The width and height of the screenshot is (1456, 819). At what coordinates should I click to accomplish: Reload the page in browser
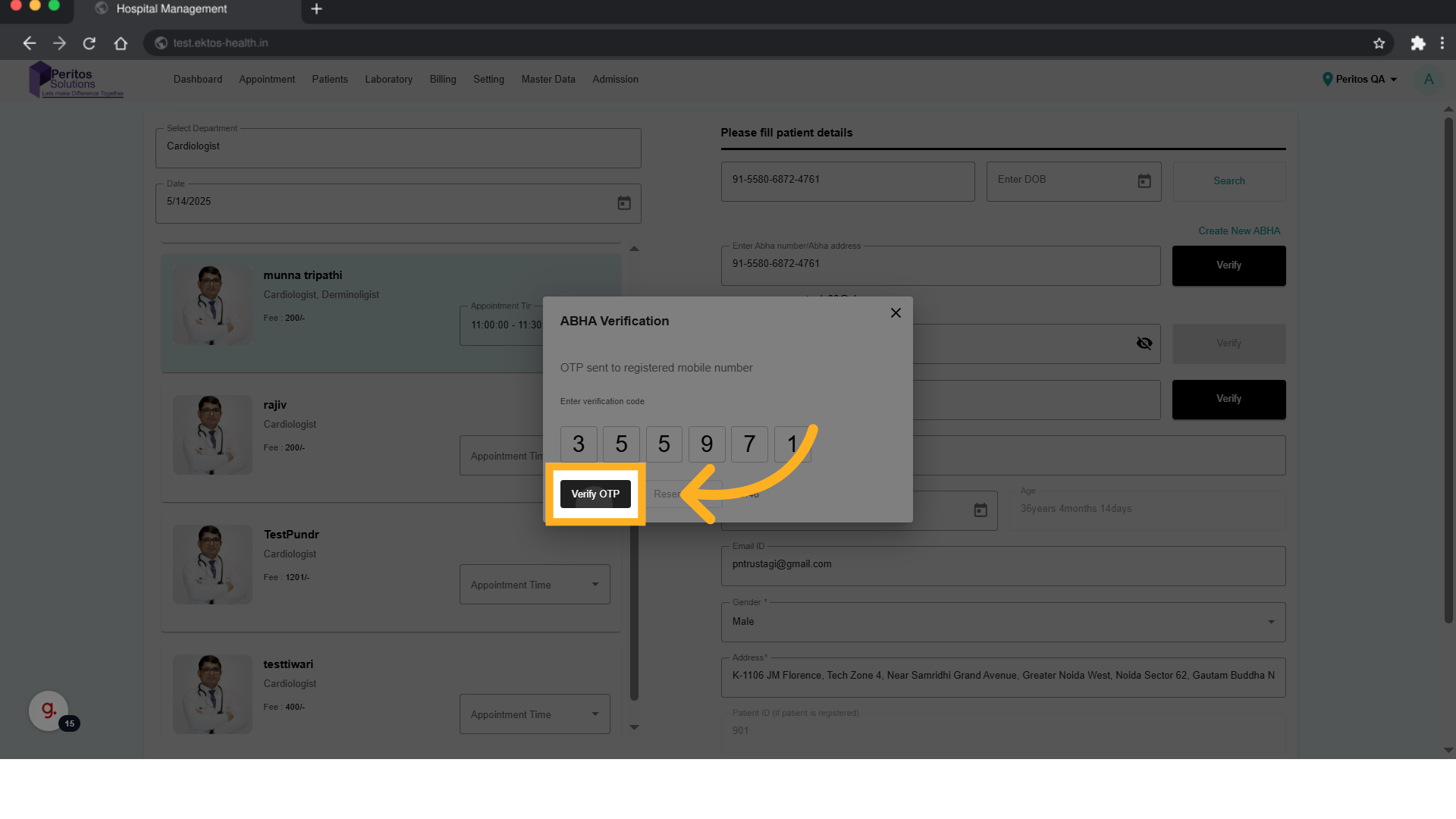tap(89, 43)
